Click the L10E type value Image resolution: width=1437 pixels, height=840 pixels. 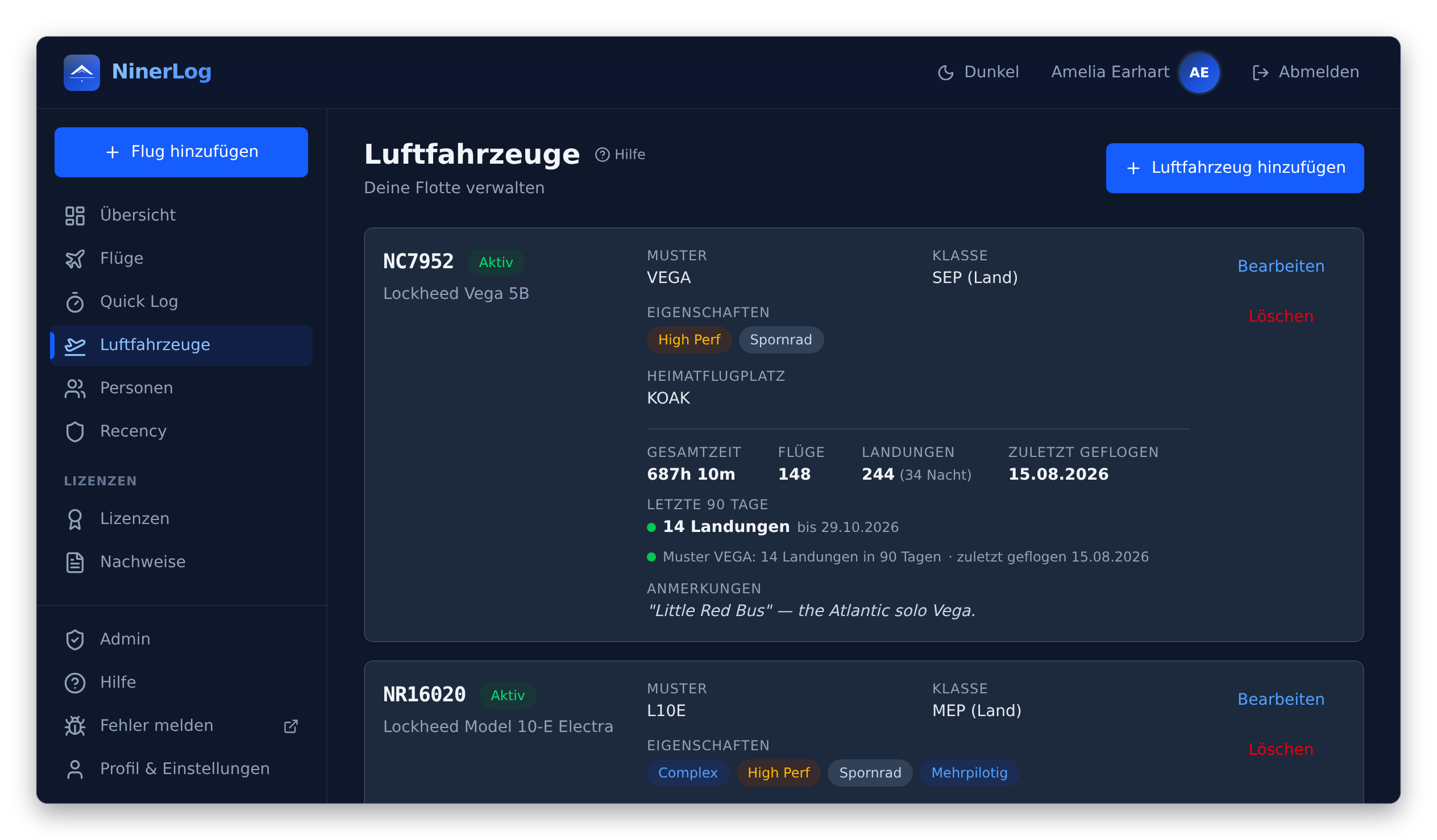coord(666,711)
